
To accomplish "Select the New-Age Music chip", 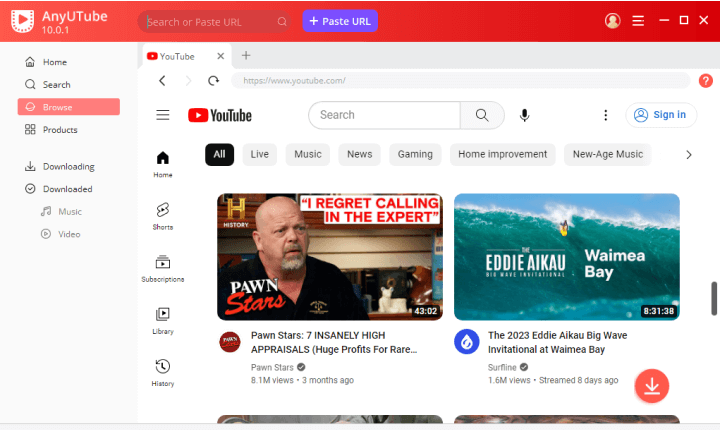I will (608, 154).
